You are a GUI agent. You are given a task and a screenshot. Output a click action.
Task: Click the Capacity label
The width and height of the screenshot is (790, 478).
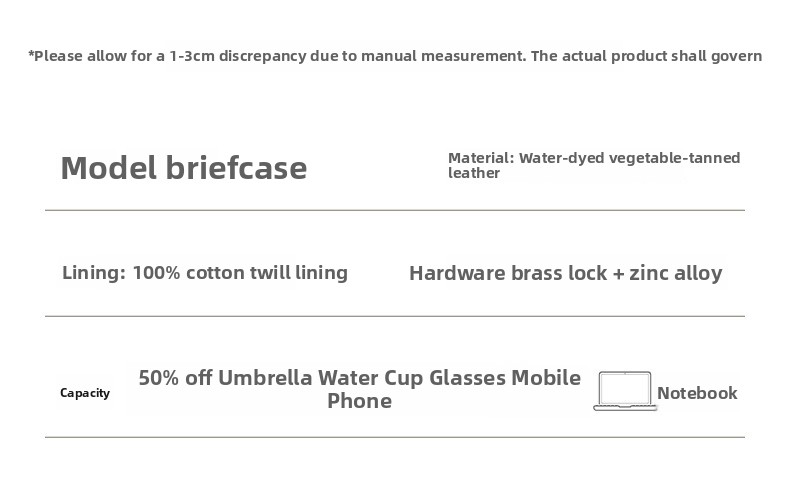(x=85, y=393)
